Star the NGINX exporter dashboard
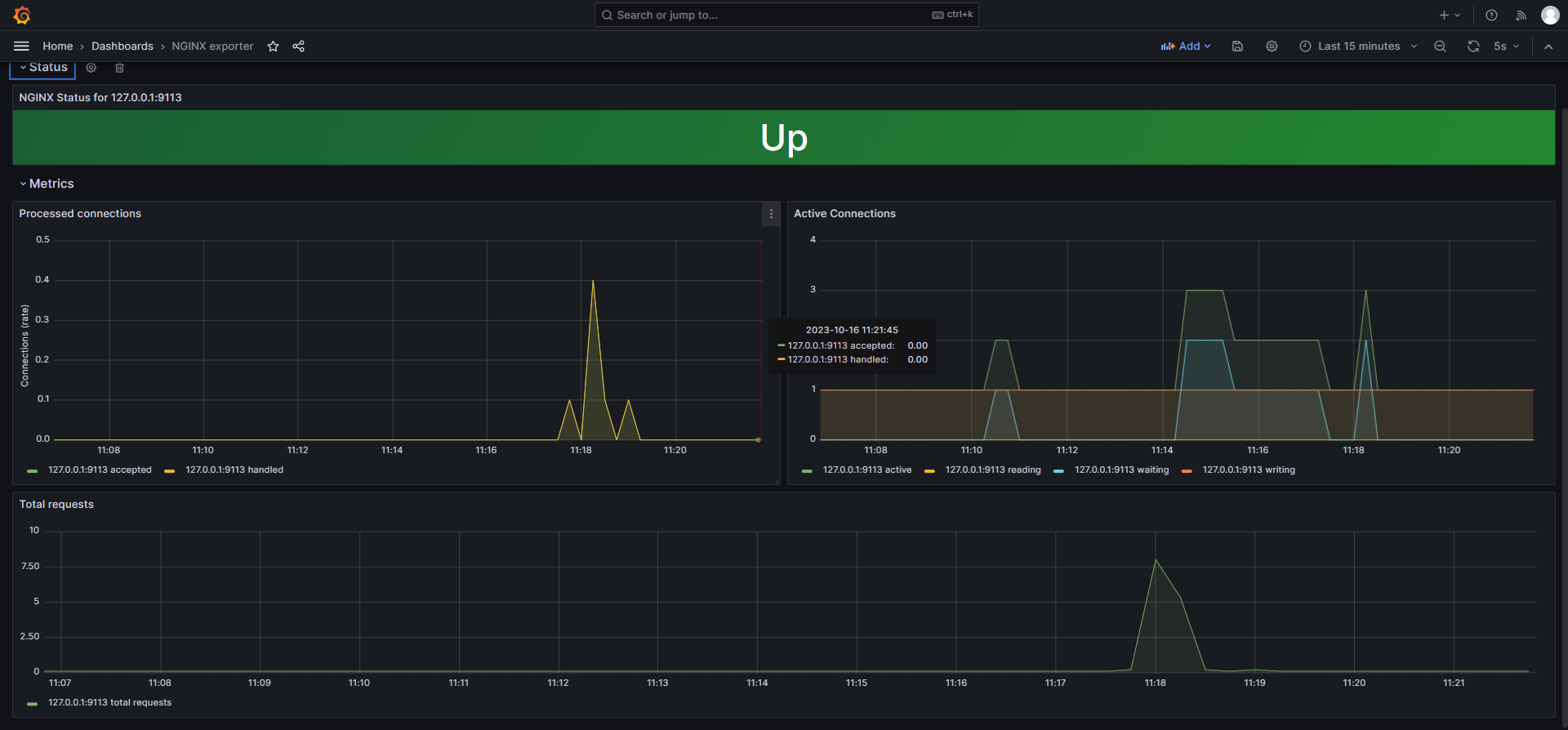Viewport: 1568px width, 730px height. [x=274, y=47]
